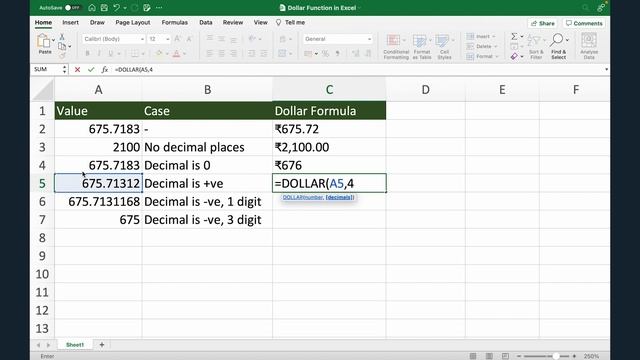Click the Fill Color bucket icon
Viewport: 640px width, 360px height.
(159, 53)
